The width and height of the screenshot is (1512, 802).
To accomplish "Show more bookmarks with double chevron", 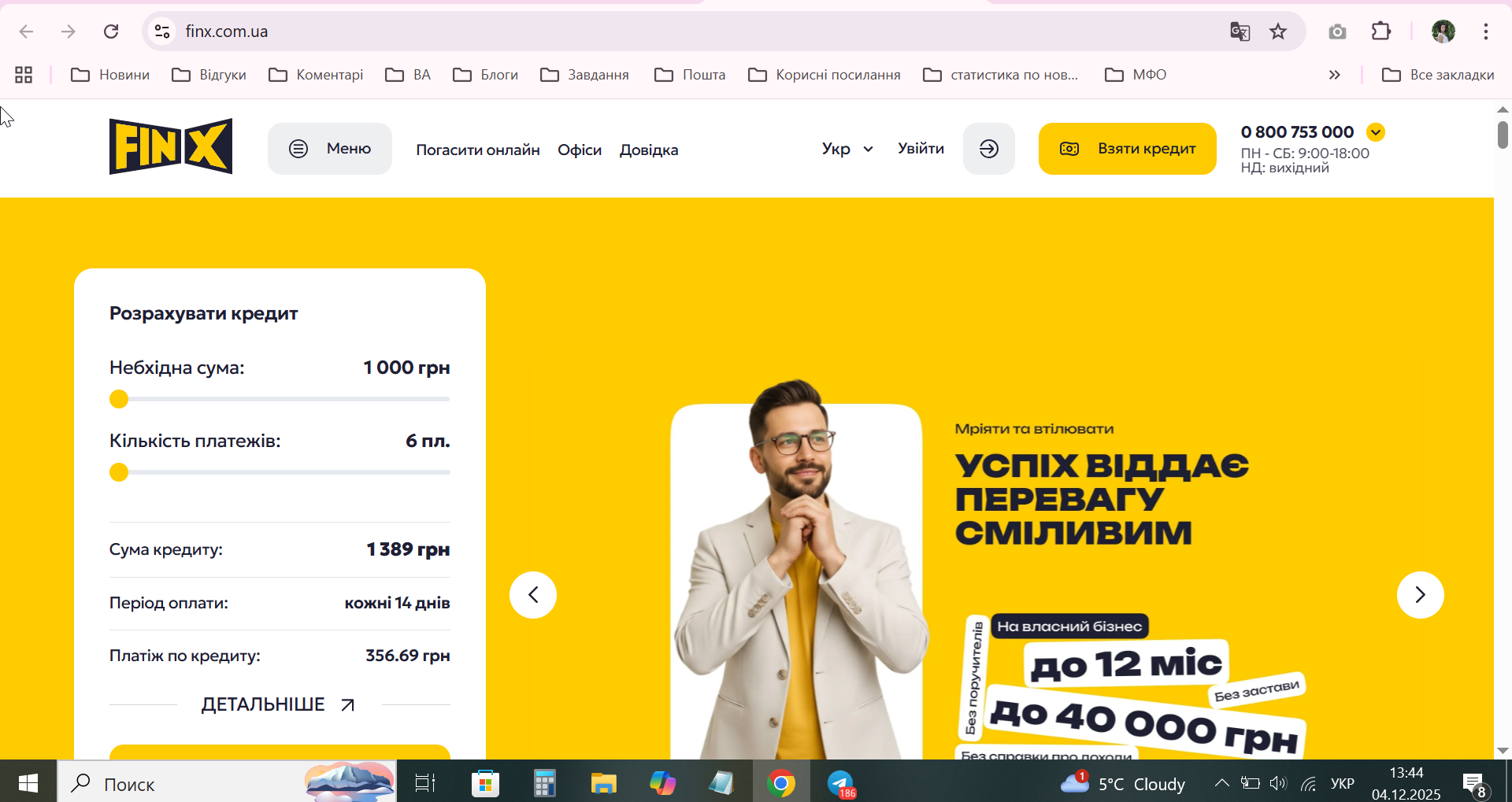I will 1334,75.
